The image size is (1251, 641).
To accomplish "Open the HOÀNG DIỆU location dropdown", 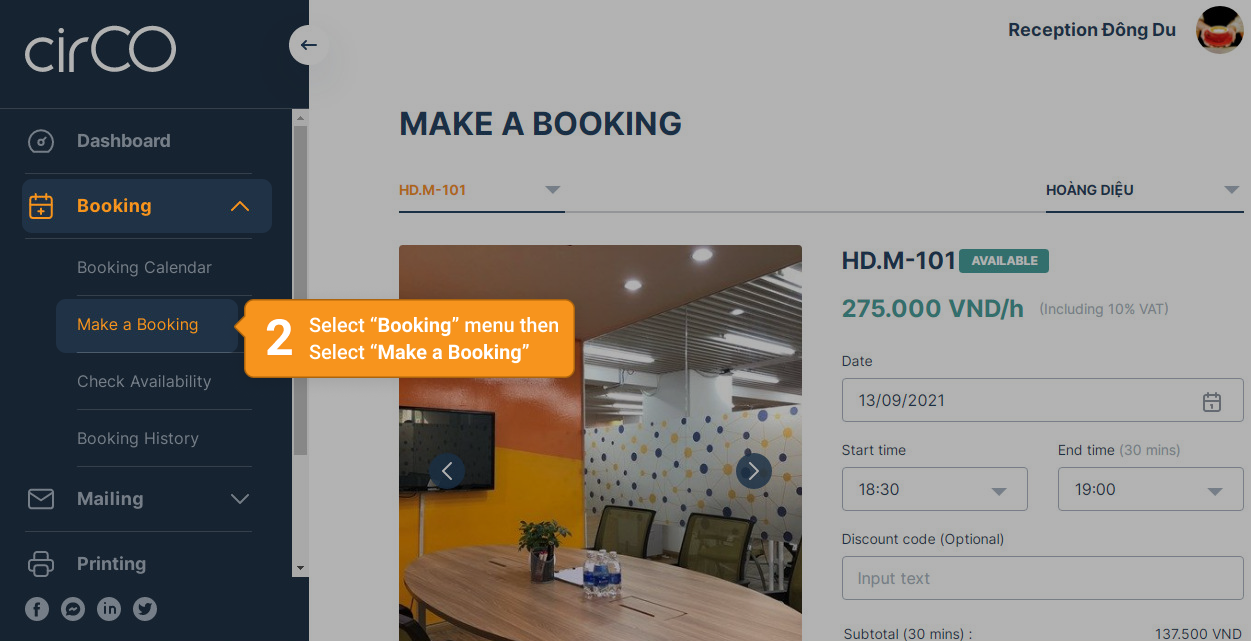I will (x=1143, y=190).
